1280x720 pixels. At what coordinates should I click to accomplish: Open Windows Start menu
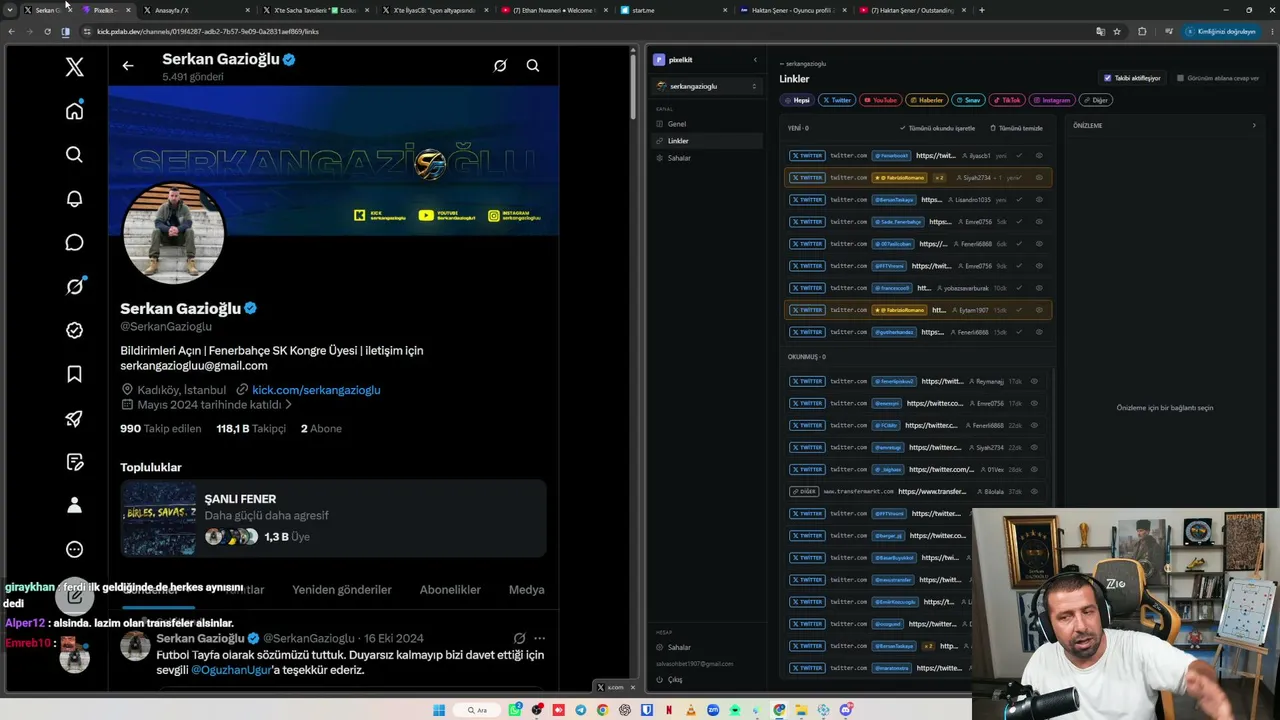[x=438, y=710]
